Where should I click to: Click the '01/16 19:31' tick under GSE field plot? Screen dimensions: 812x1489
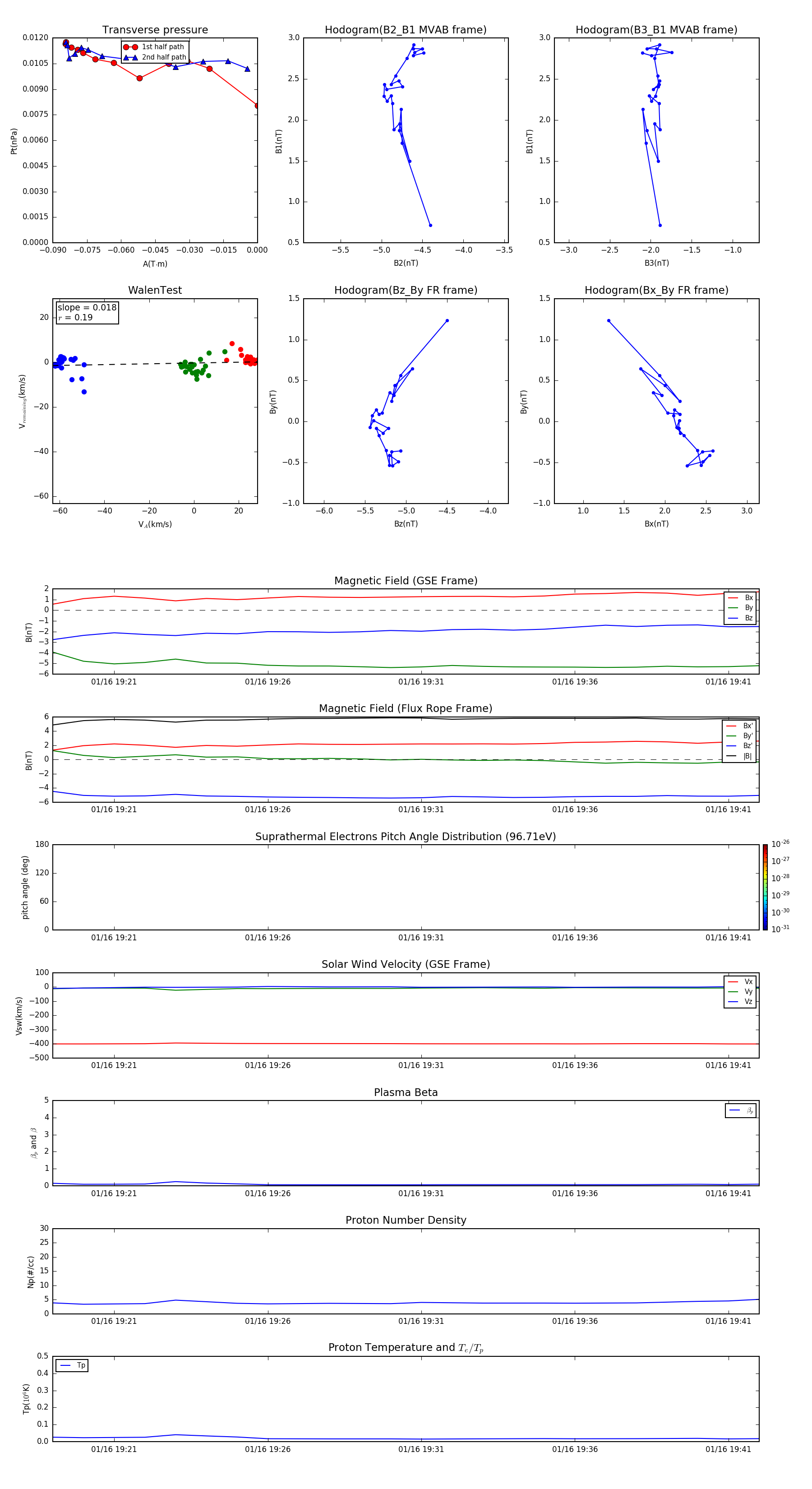click(421, 682)
